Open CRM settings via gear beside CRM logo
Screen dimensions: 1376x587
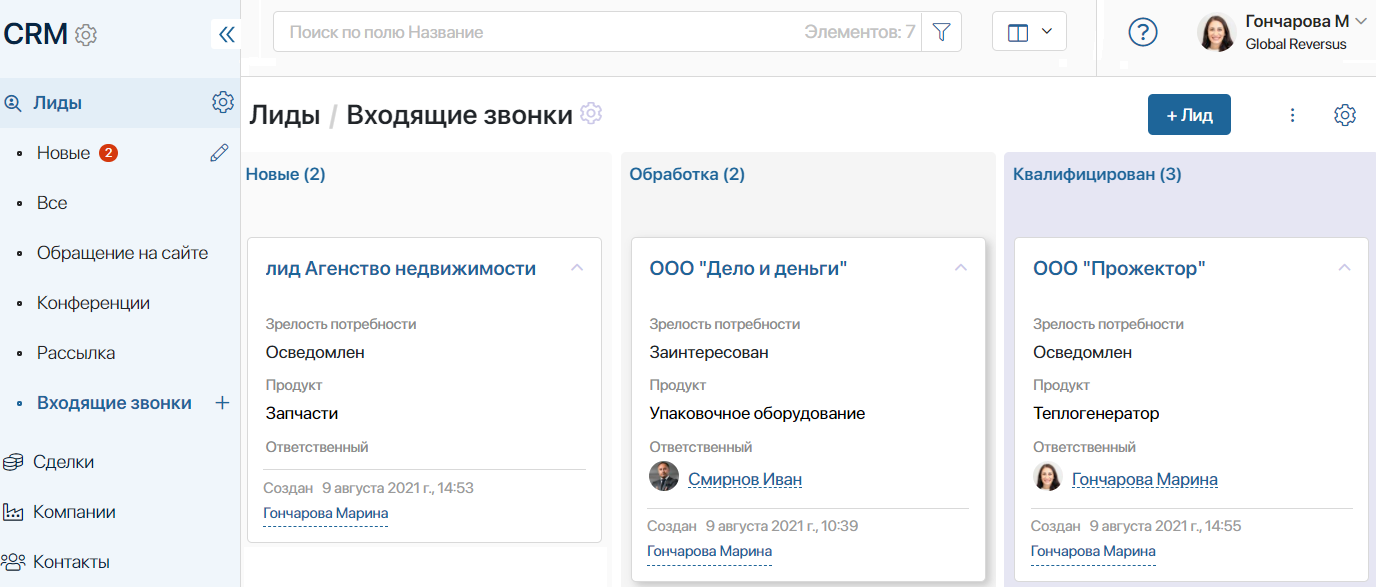point(87,33)
